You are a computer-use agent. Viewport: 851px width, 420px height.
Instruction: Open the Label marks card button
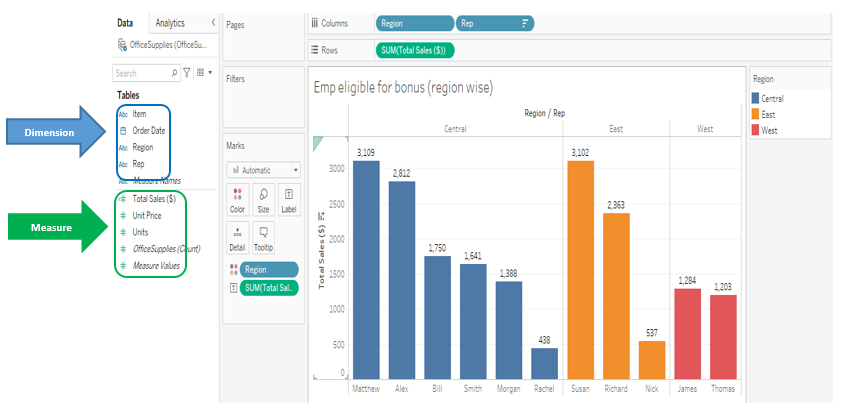coord(289,199)
